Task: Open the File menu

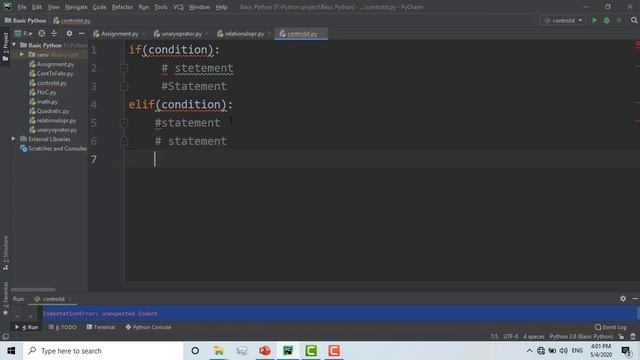Action: [x=22, y=7]
